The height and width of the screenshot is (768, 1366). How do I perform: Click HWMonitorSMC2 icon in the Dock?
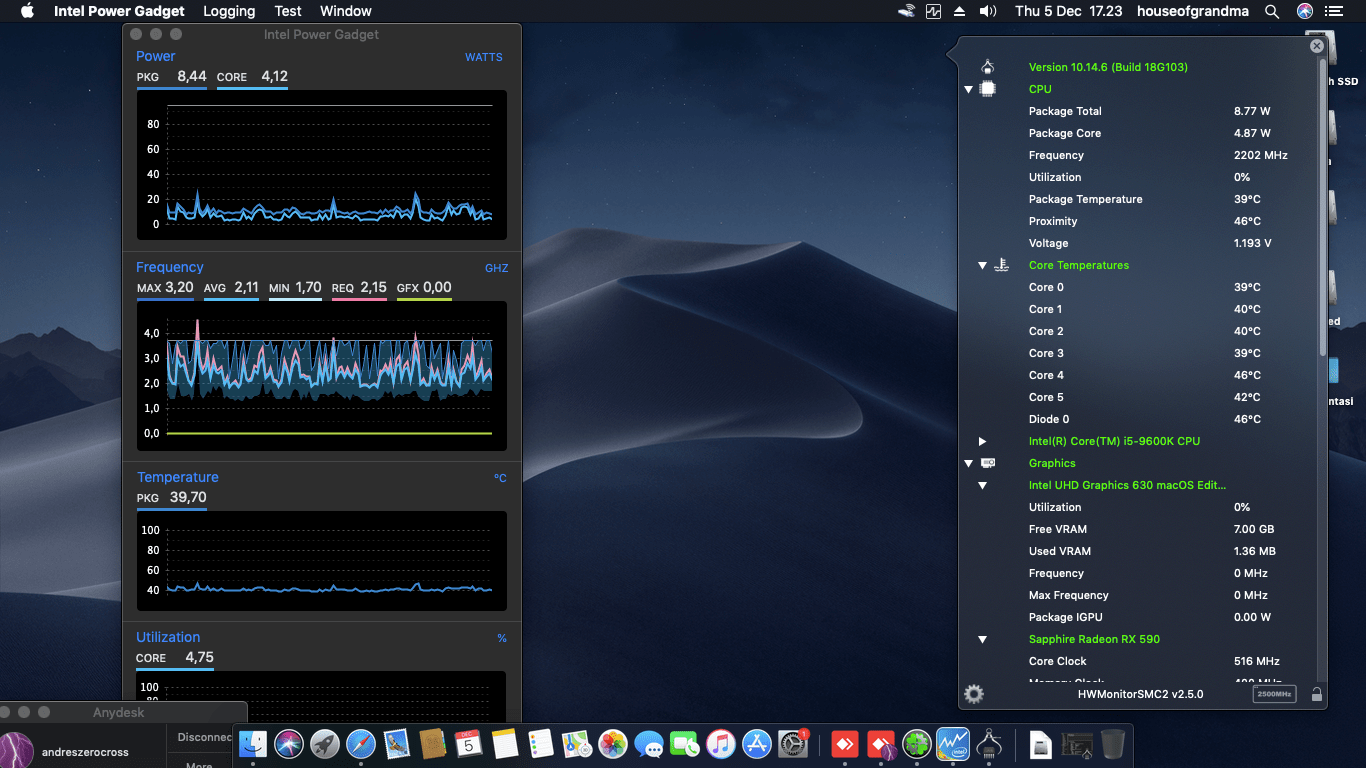(989, 744)
